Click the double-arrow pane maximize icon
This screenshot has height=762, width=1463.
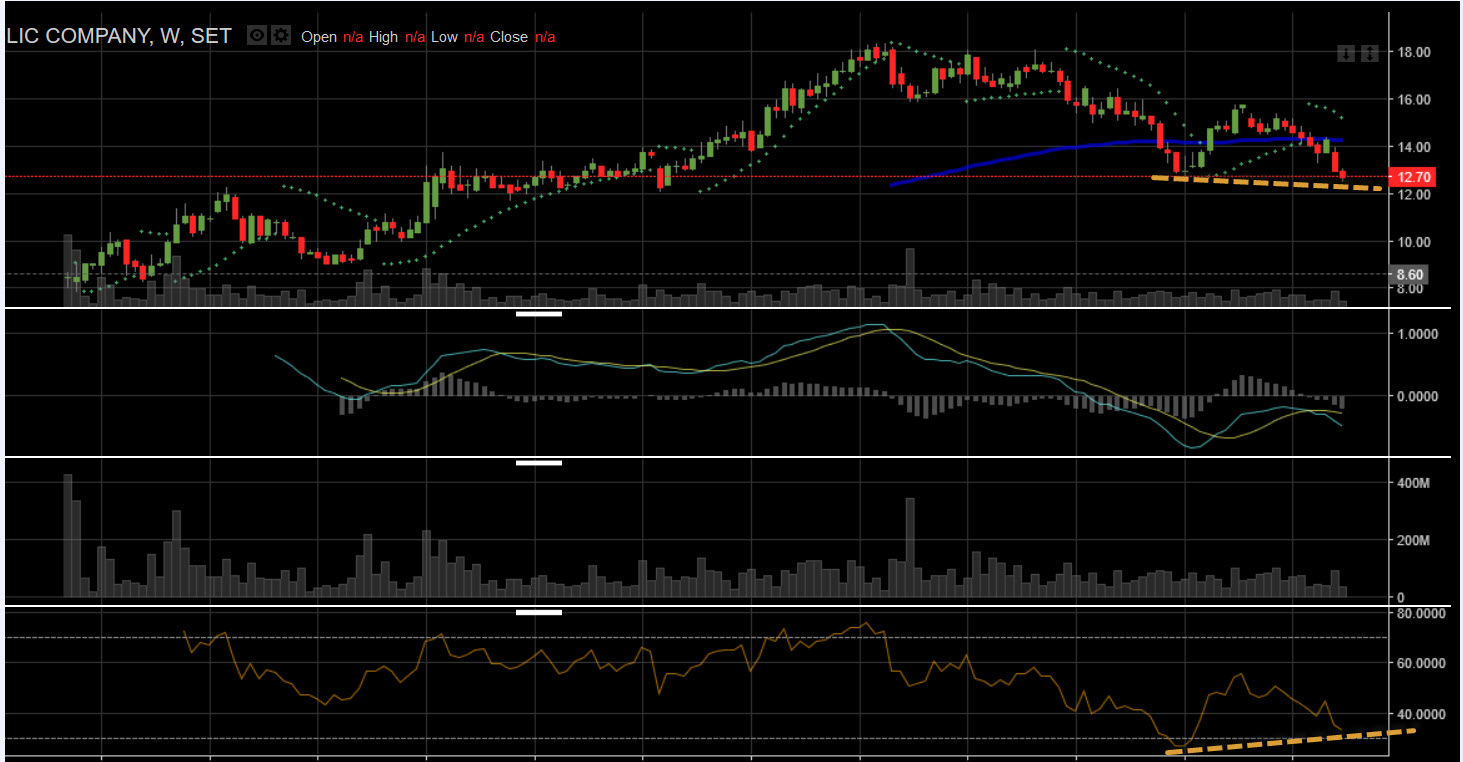click(1369, 53)
